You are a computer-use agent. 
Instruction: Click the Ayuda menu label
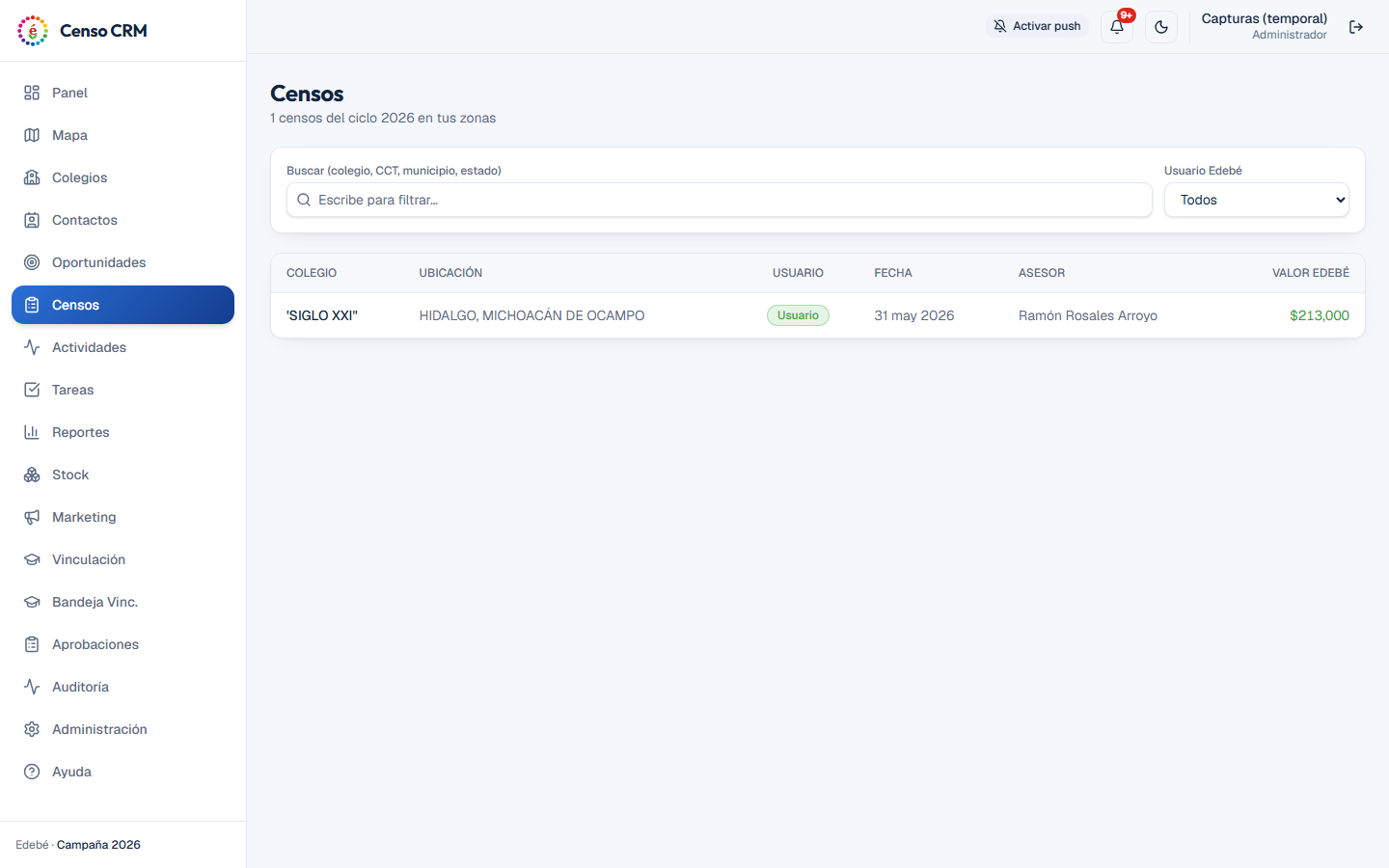(71, 772)
